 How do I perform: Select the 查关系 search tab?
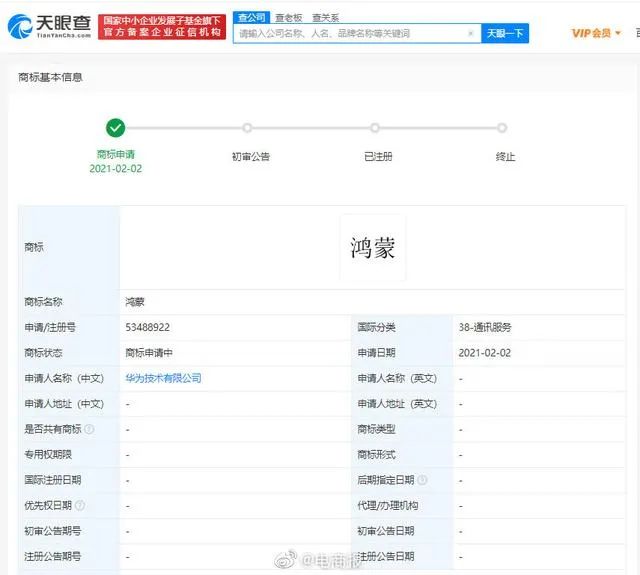325,18
